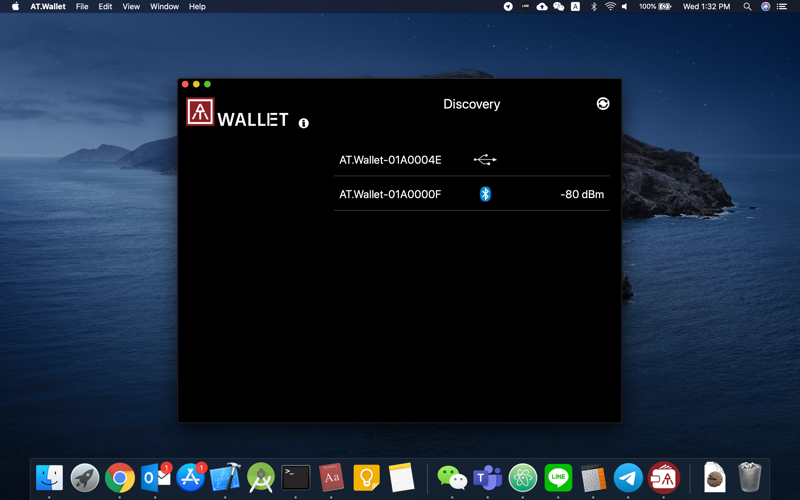The height and width of the screenshot is (500, 800).
Task: Open WeChat from the dock
Action: point(452,477)
